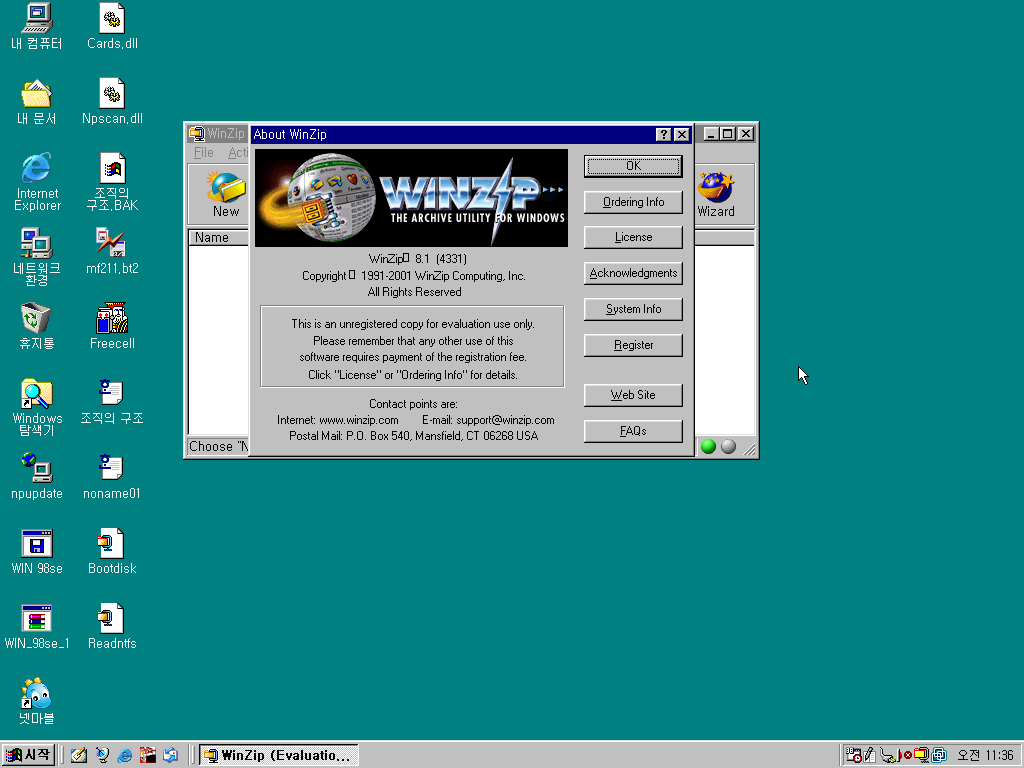Click the green status light in WinZip
Viewport: 1024px width, 768px height.
click(709, 447)
